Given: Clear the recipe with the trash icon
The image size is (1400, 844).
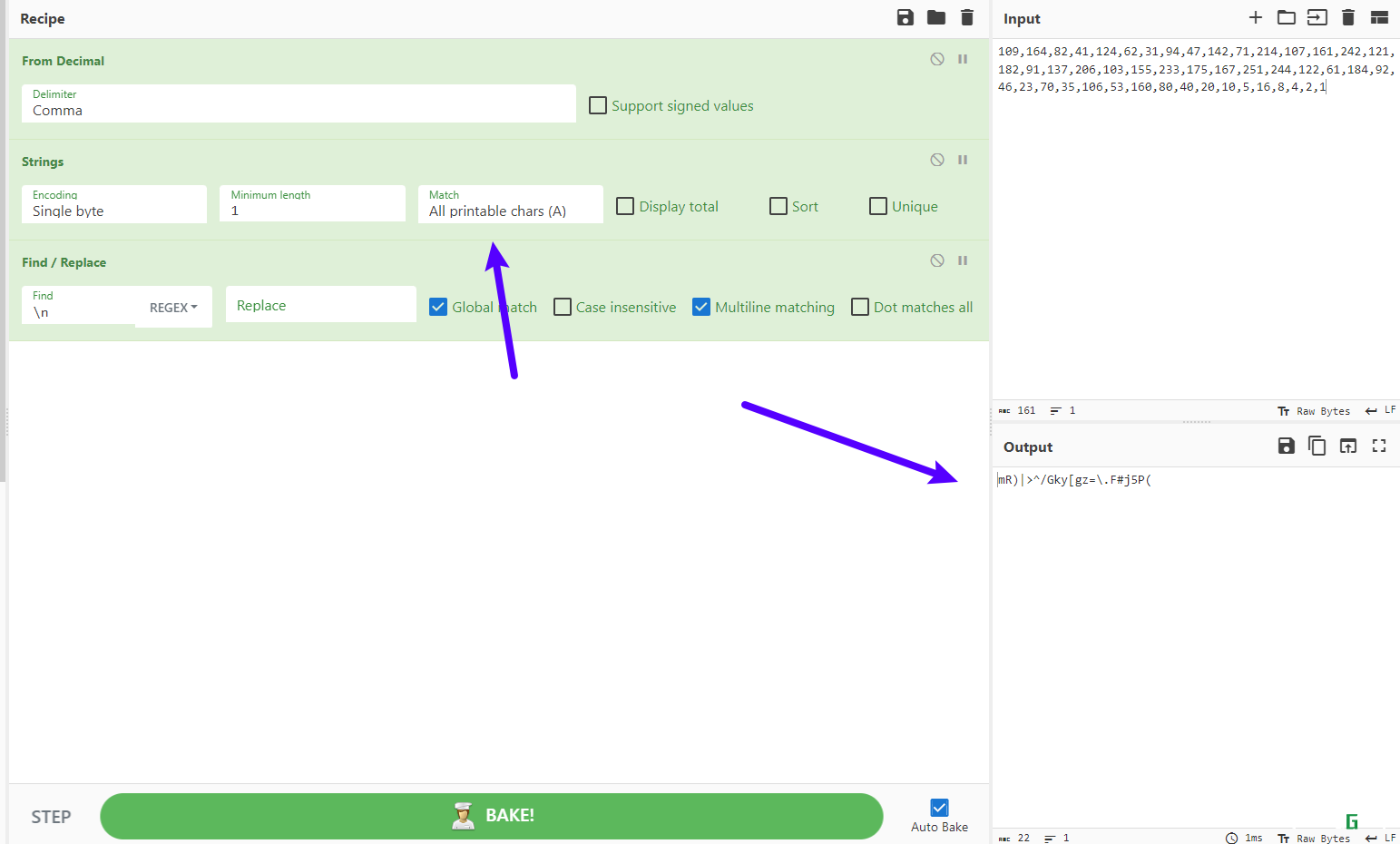Looking at the screenshot, I should click(x=967, y=17).
